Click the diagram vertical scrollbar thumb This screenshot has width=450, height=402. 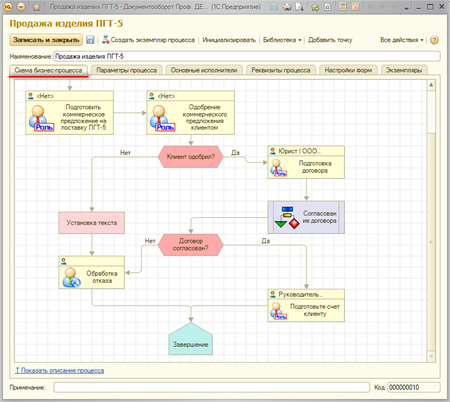(431, 242)
